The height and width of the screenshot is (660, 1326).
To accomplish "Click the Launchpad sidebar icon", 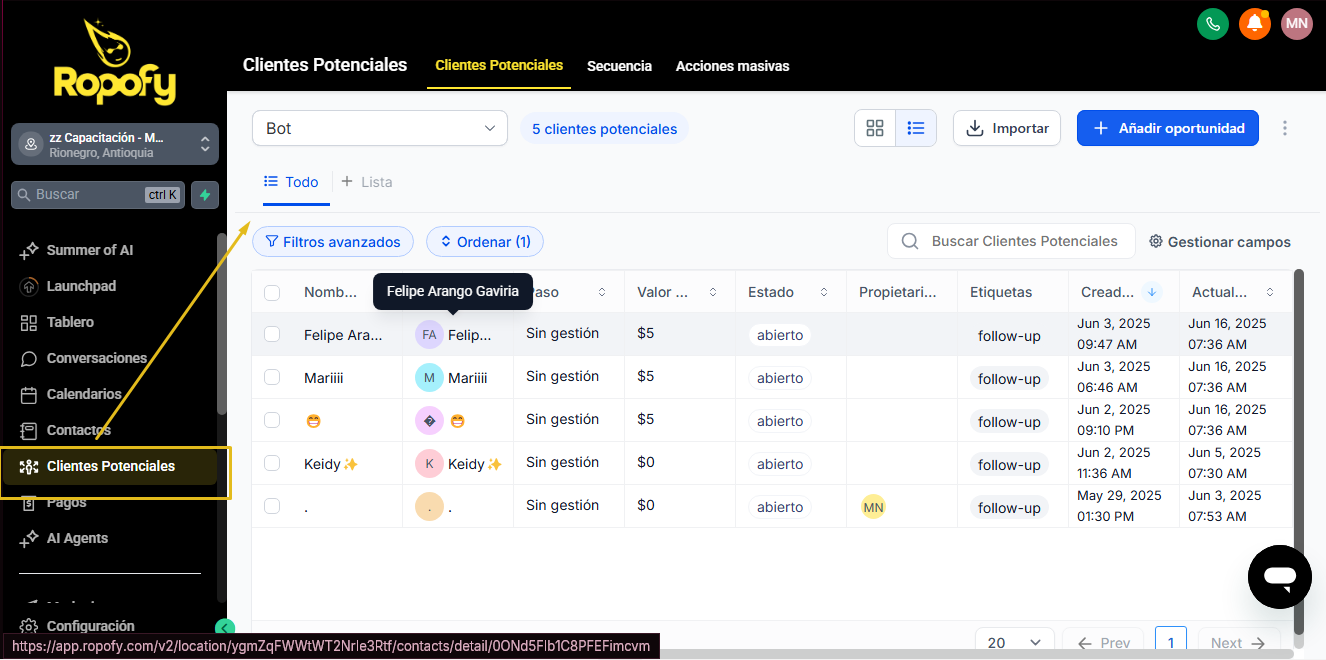I will coord(28,286).
